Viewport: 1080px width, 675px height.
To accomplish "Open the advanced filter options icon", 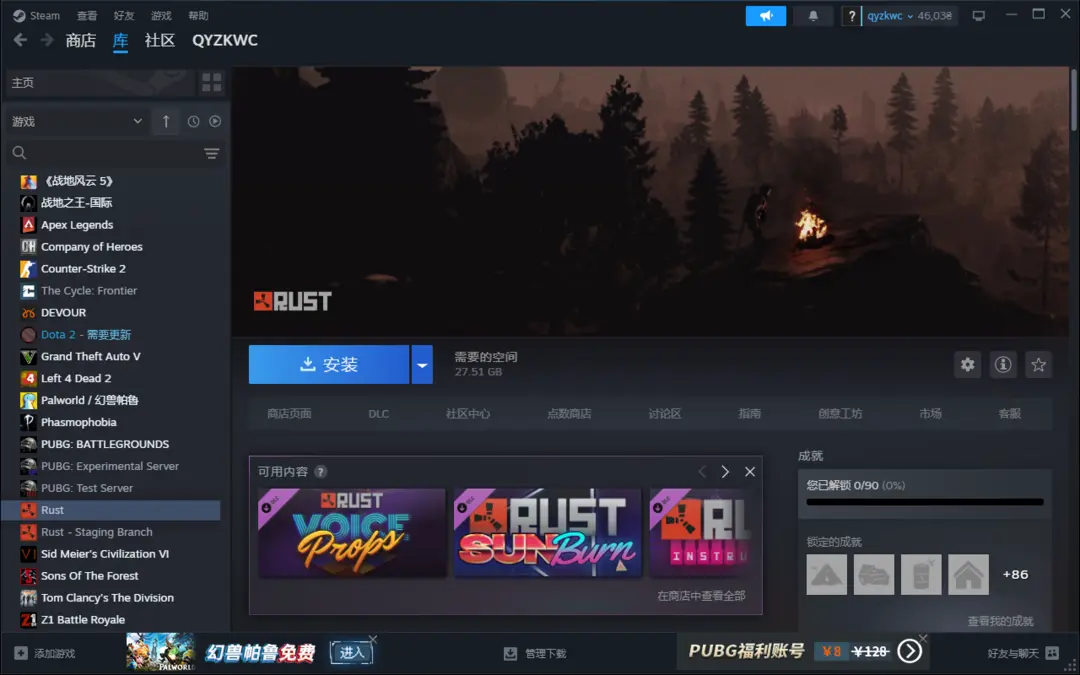I will pyautogui.click(x=211, y=153).
